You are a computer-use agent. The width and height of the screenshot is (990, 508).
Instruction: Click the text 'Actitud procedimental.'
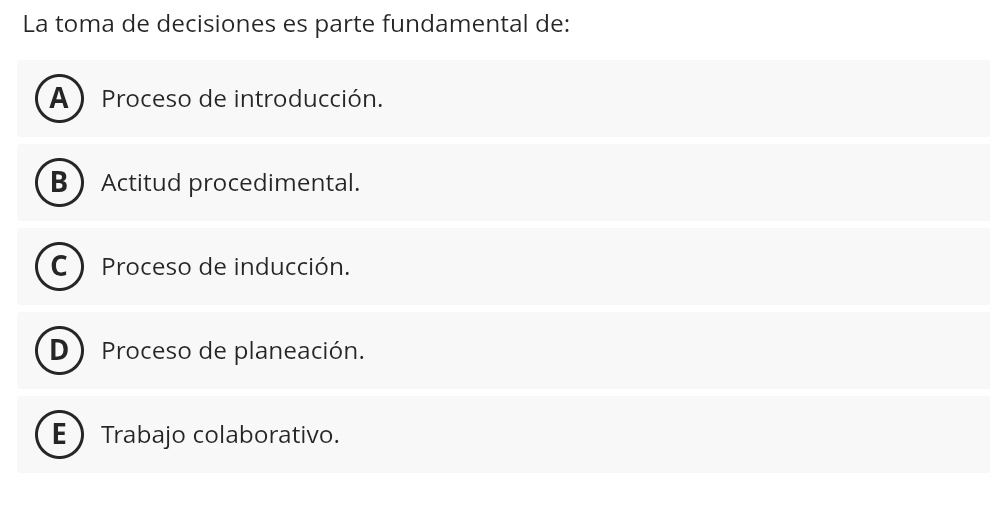[230, 183]
